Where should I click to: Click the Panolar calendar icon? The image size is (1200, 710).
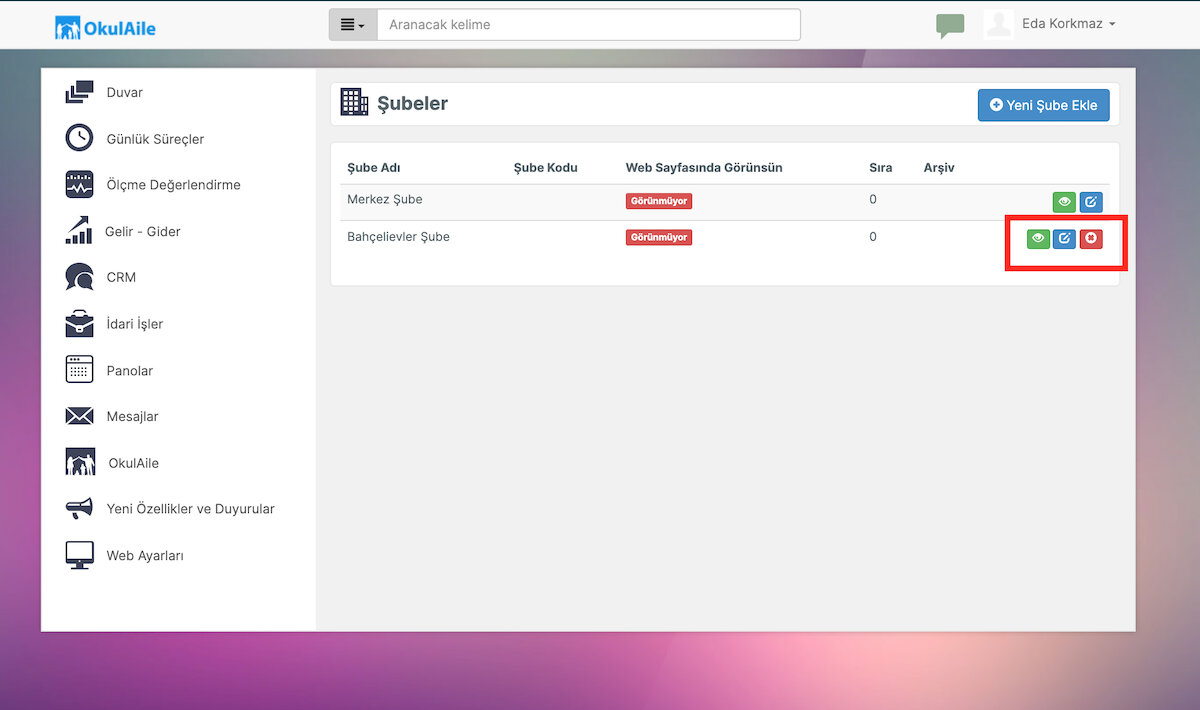pyautogui.click(x=79, y=370)
